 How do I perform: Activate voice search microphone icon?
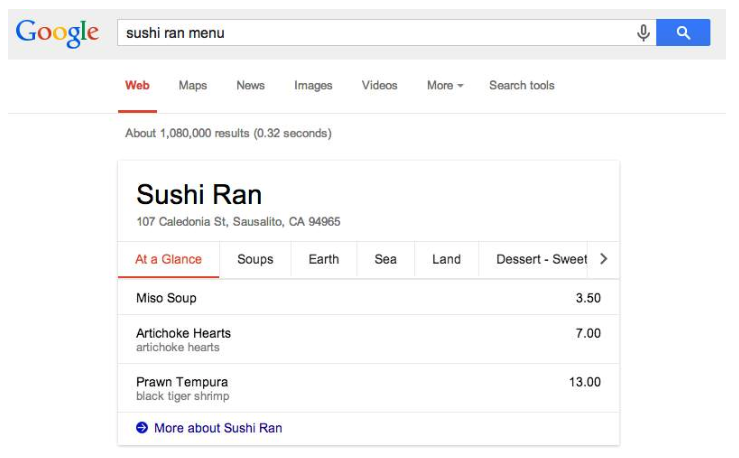pos(643,33)
